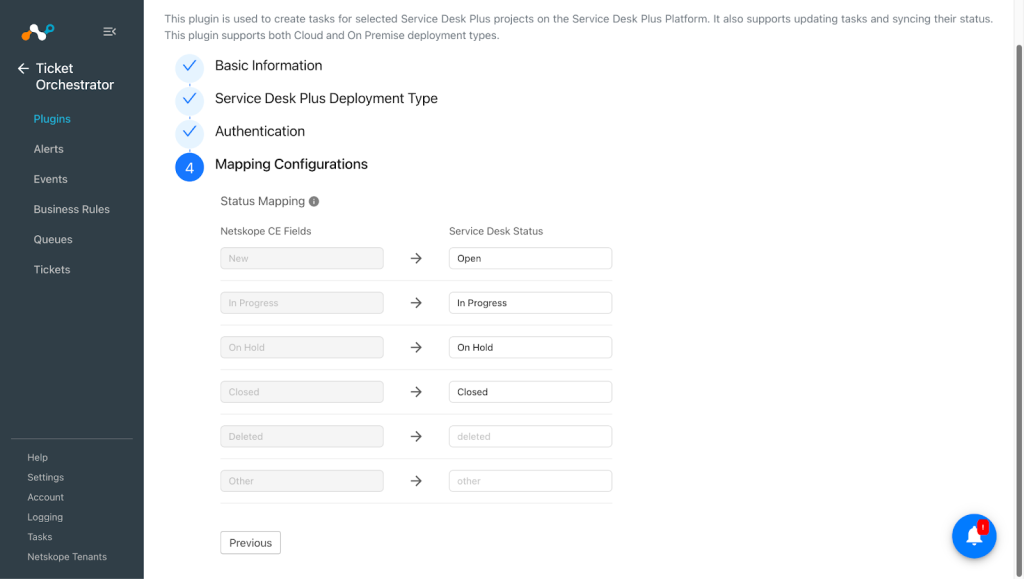Click the Status Mapping info icon
Screen dimensions: 1024x579
(x=314, y=201)
